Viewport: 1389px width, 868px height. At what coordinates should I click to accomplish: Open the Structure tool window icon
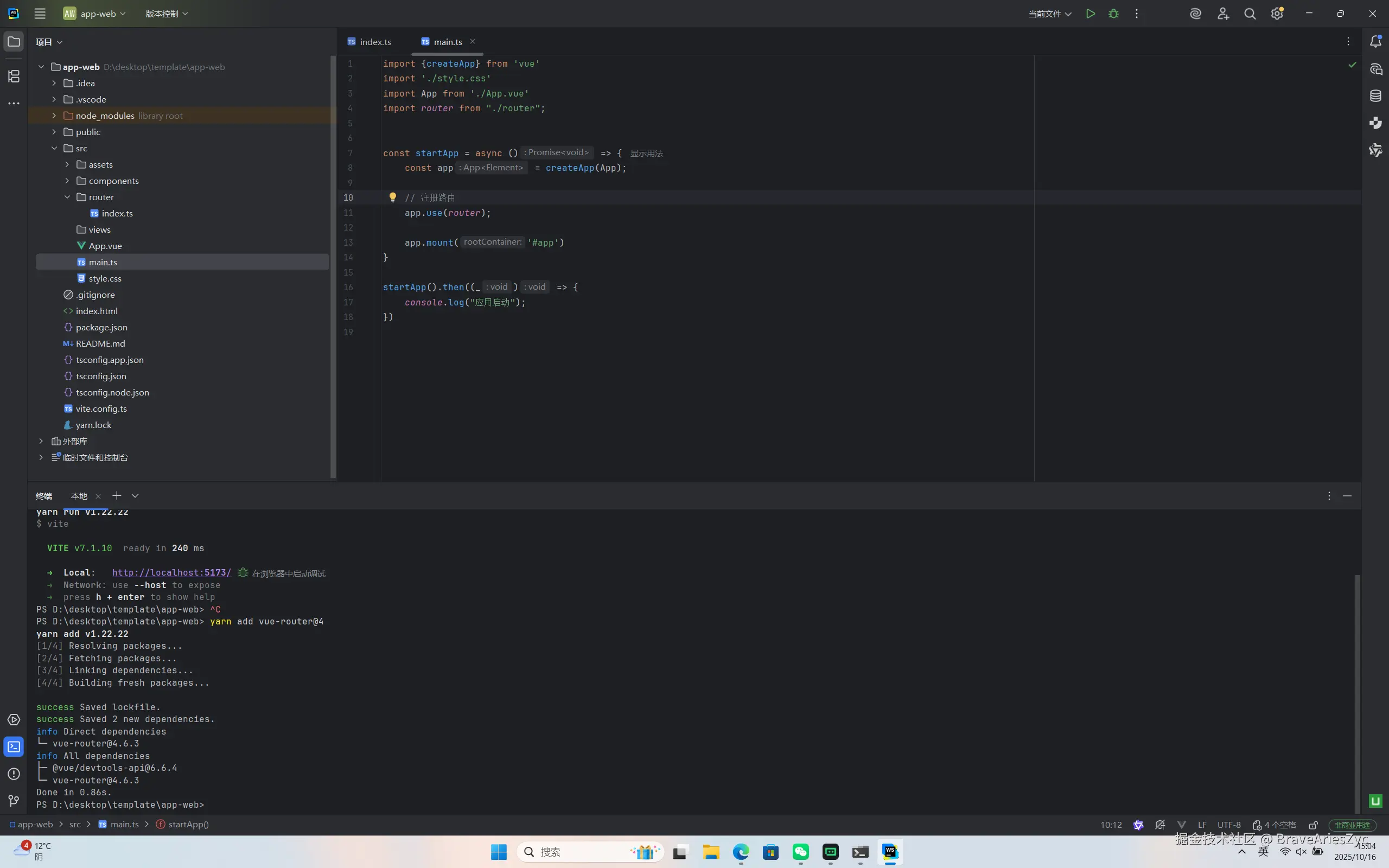(x=14, y=76)
